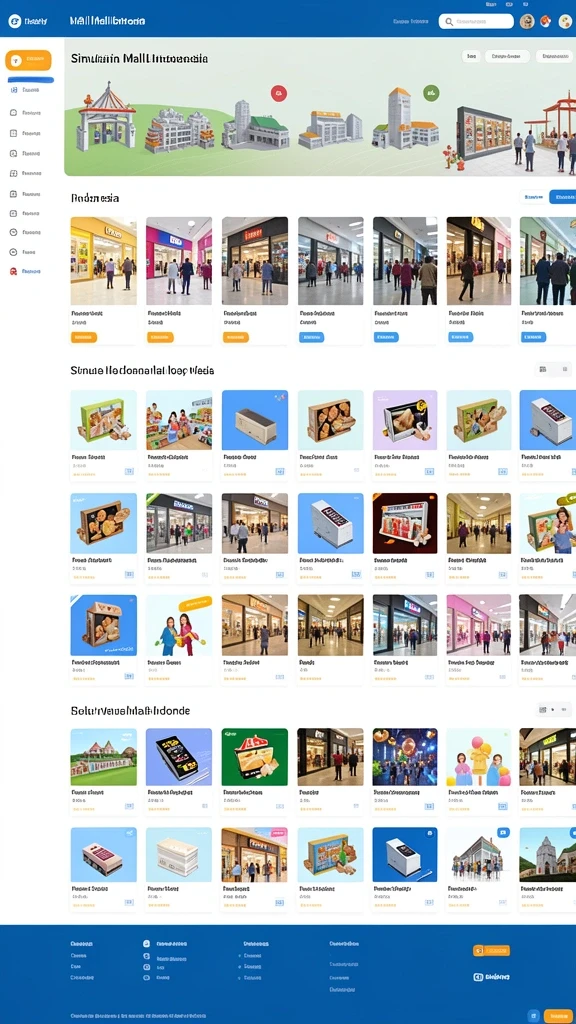576x1024 pixels.
Task: Switch second section to grid view
Action: 543,370
